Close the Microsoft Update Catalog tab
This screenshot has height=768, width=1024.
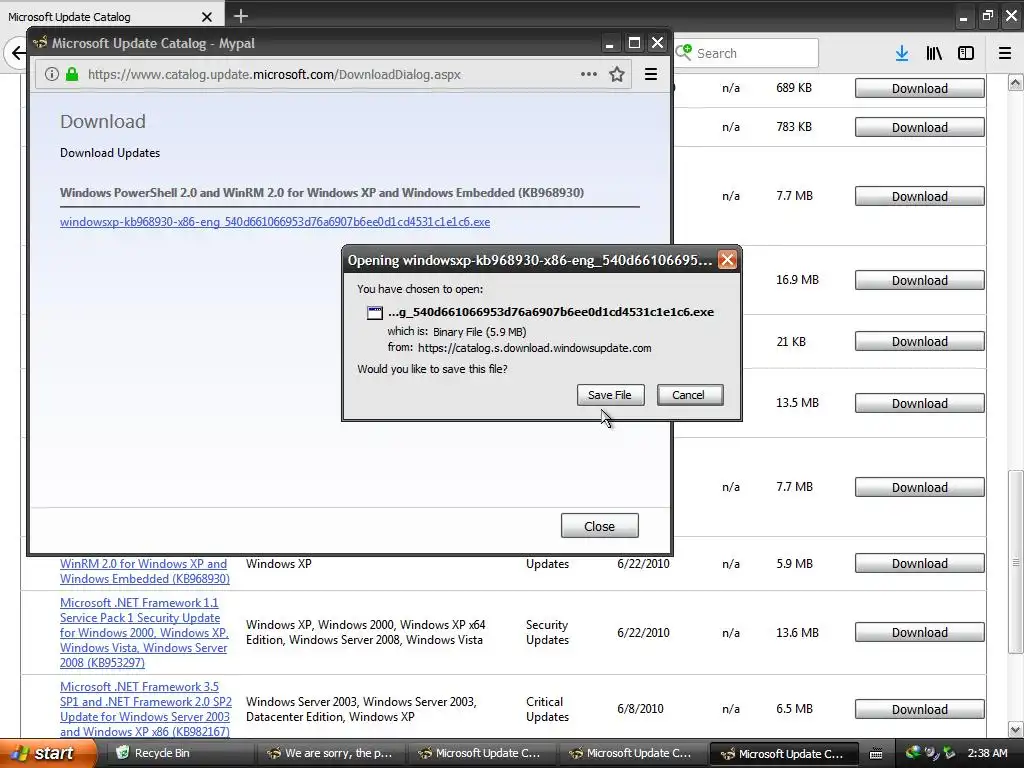[207, 17]
